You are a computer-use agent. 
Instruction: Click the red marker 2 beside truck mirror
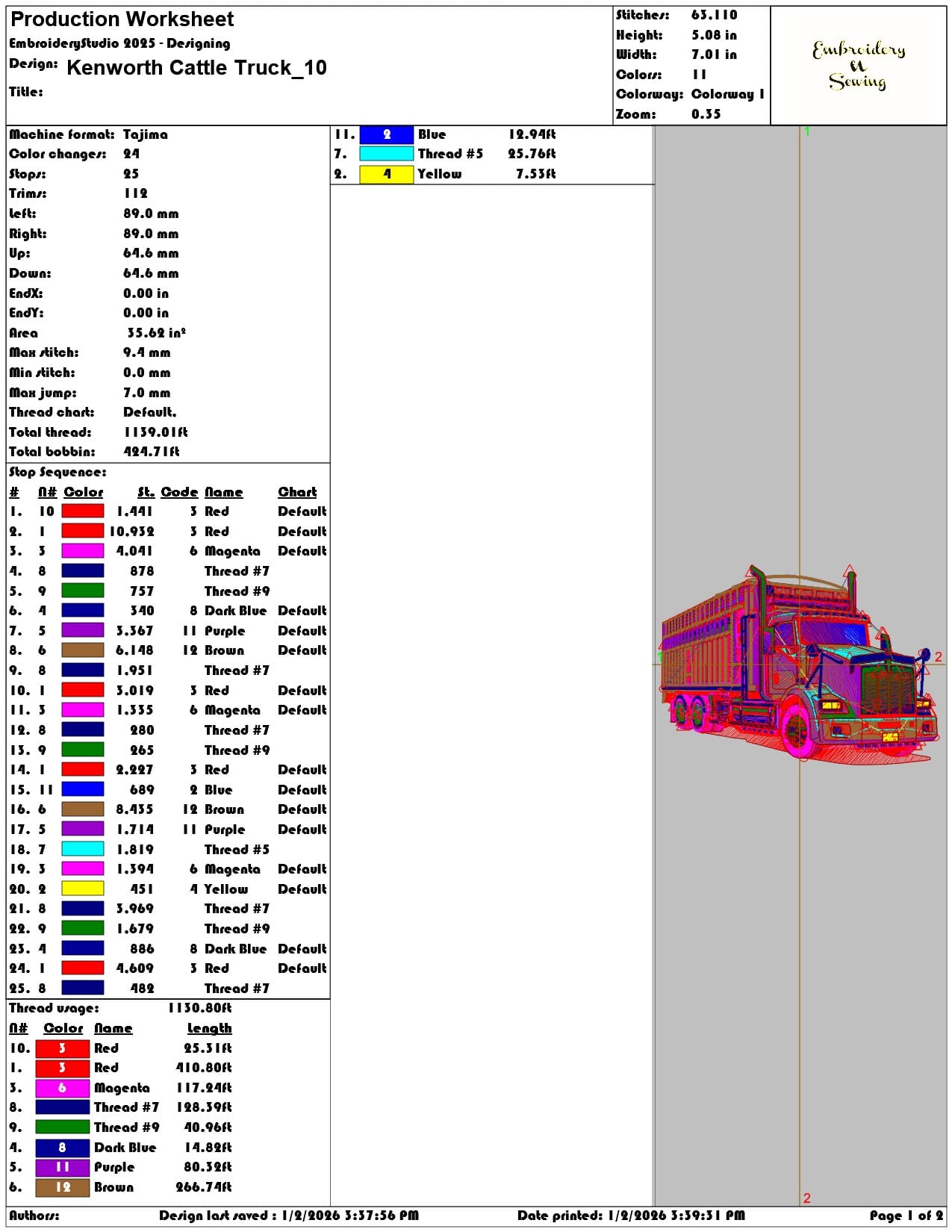coord(938,657)
